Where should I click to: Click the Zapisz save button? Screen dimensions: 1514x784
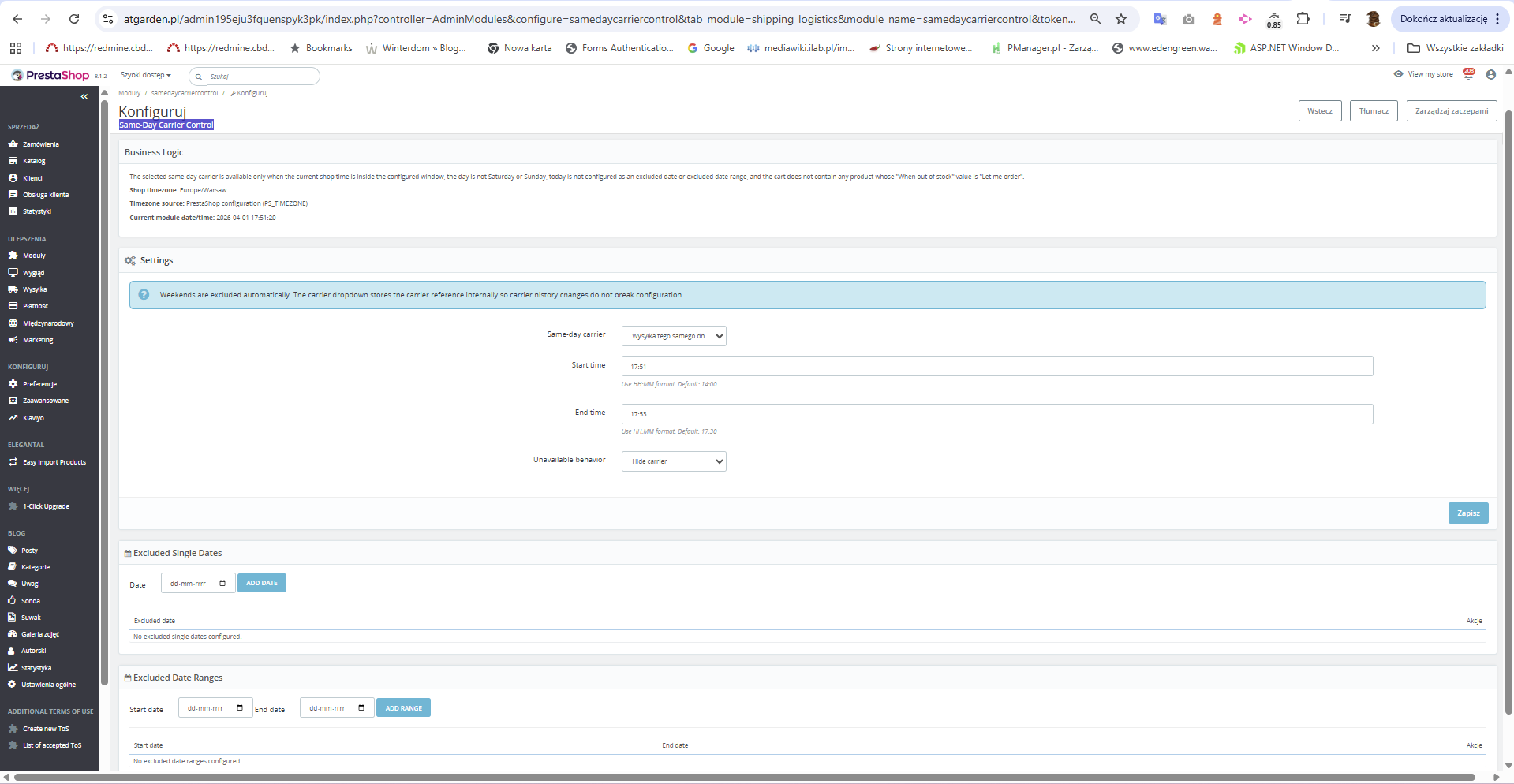[1468, 513]
